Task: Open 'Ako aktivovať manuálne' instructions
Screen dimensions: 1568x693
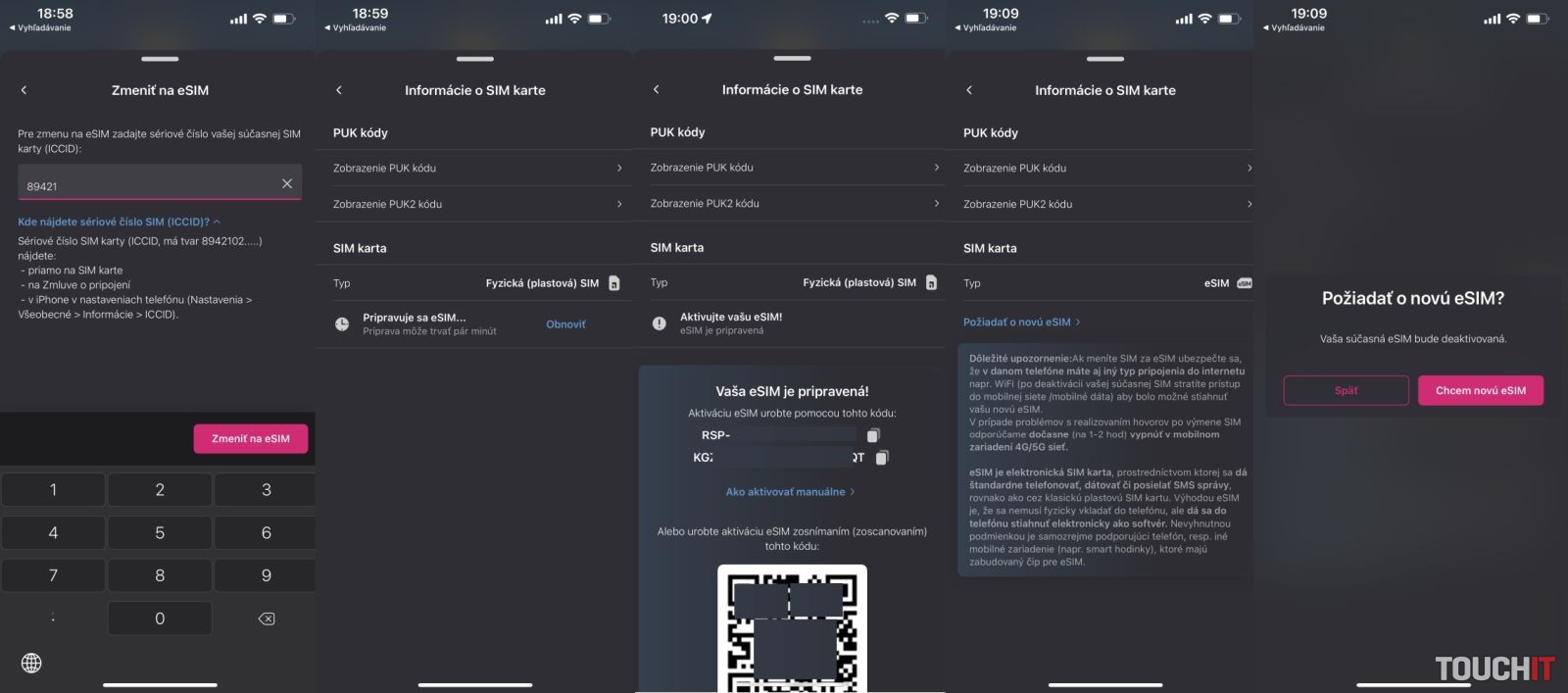Action: 790,492
